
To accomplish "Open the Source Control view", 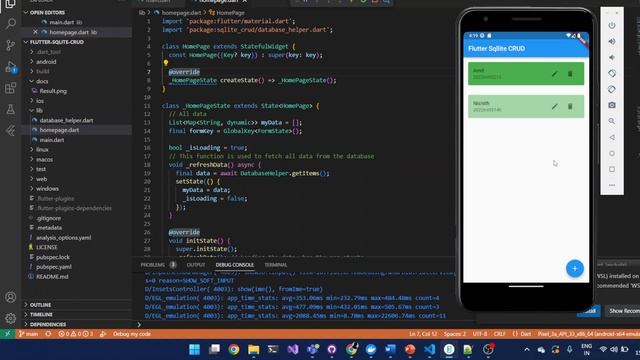I will [10, 45].
